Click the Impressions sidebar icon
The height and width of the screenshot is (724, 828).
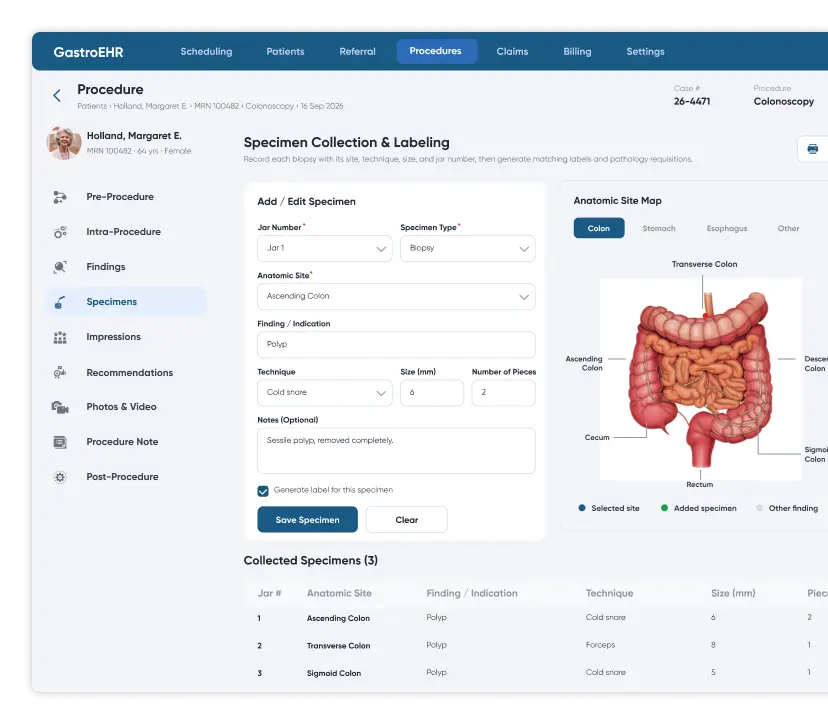click(x=60, y=337)
